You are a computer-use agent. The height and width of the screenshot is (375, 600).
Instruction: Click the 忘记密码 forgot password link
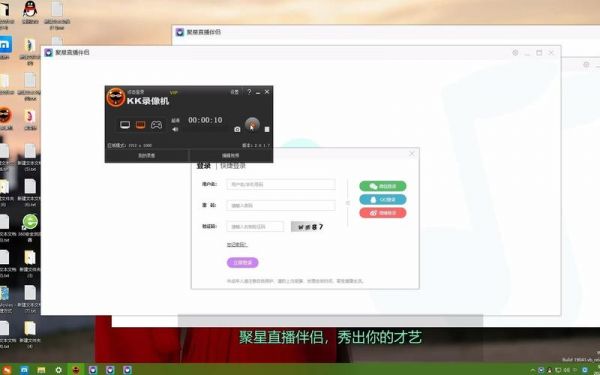tap(237, 245)
